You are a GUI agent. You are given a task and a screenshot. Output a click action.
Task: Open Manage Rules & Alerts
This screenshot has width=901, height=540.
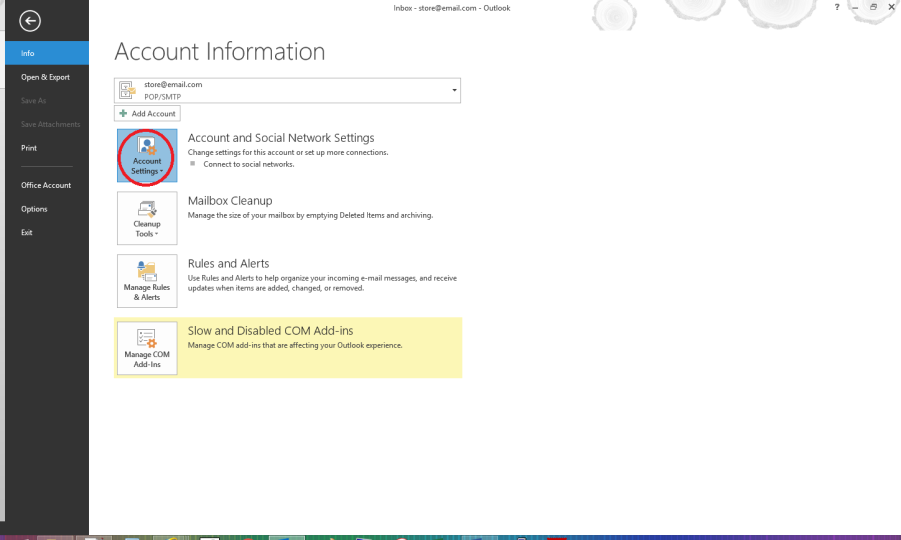coord(147,281)
